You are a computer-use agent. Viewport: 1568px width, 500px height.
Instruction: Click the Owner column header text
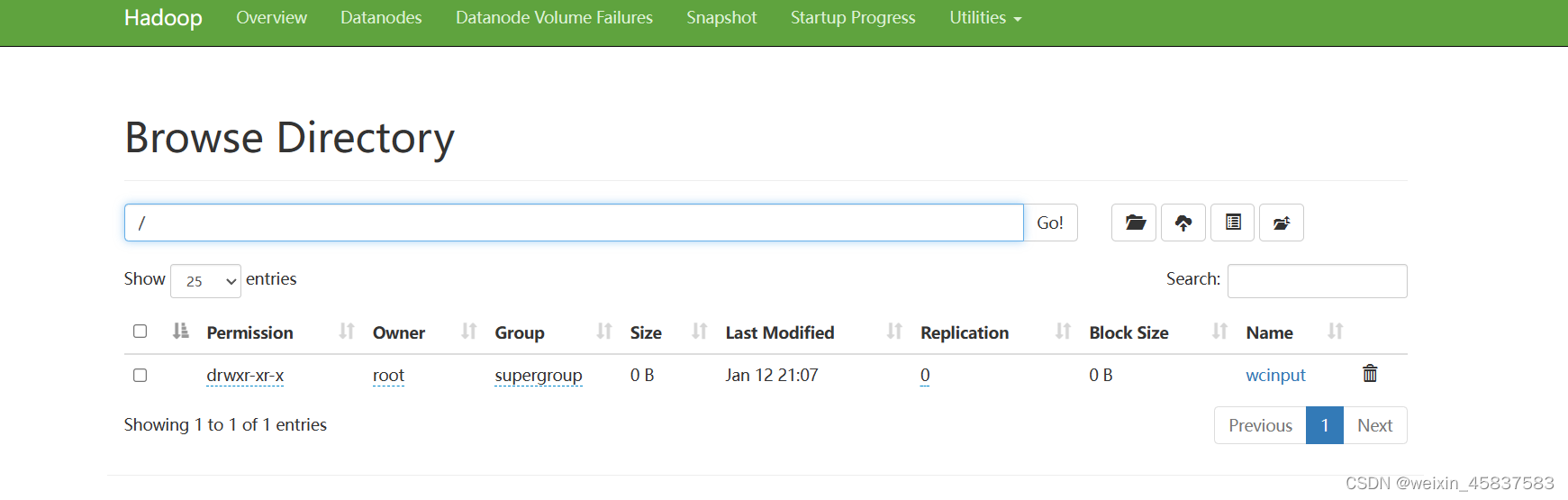pyautogui.click(x=399, y=332)
